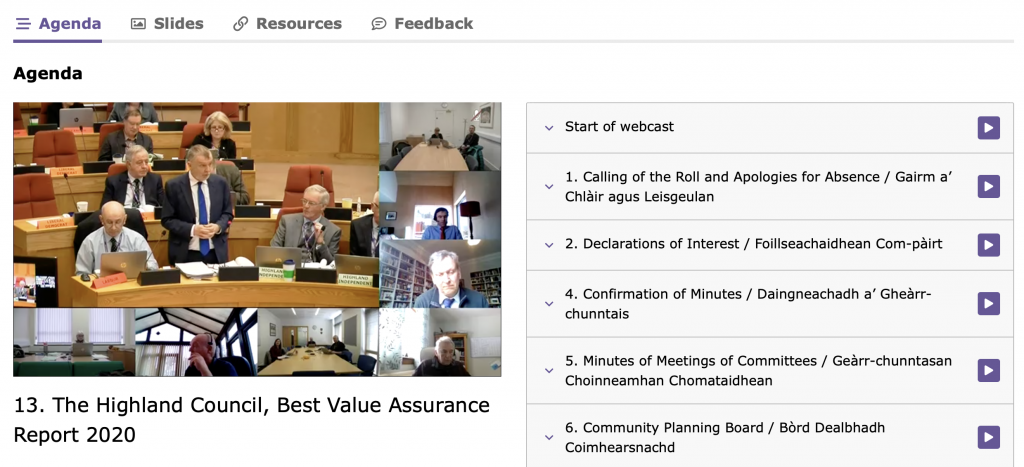Open the Slides tab

pyautogui.click(x=167, y=24)
